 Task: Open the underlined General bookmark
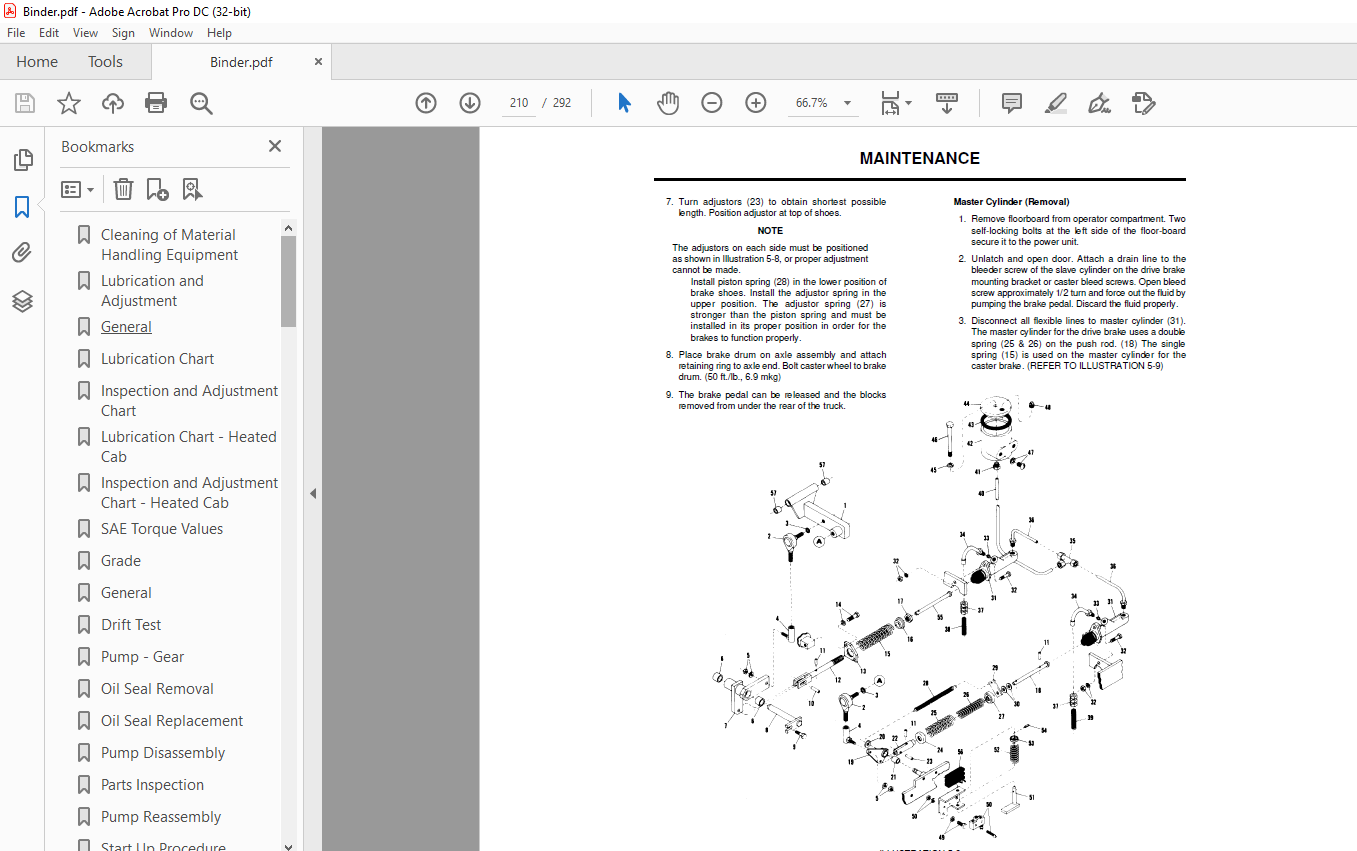pyautogui.click(x=126, y=327)
